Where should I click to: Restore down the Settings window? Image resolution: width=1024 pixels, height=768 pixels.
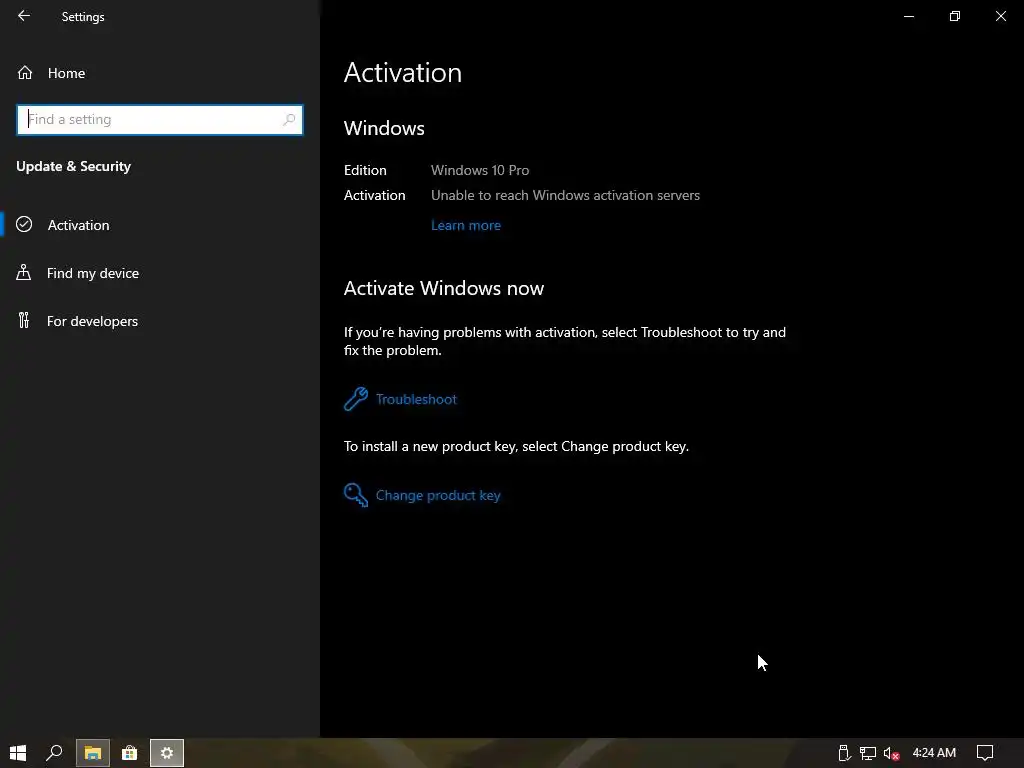[955, 16]
